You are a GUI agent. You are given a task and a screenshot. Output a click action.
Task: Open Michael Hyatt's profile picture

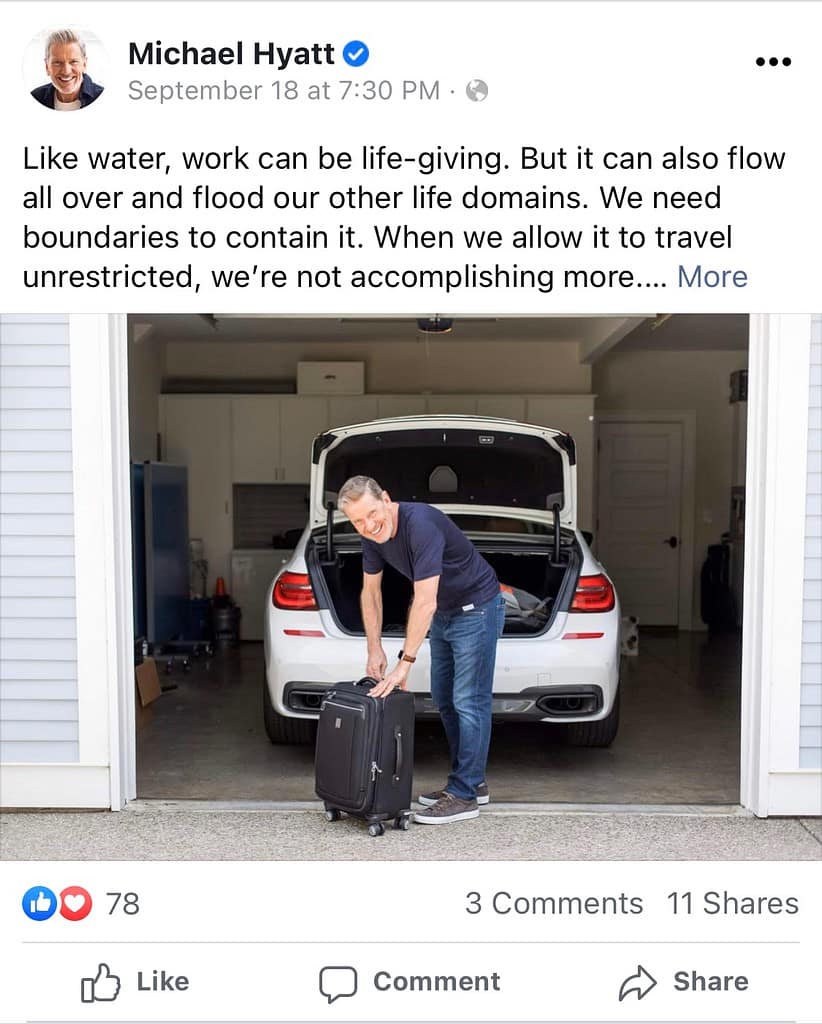coord(65,69)
